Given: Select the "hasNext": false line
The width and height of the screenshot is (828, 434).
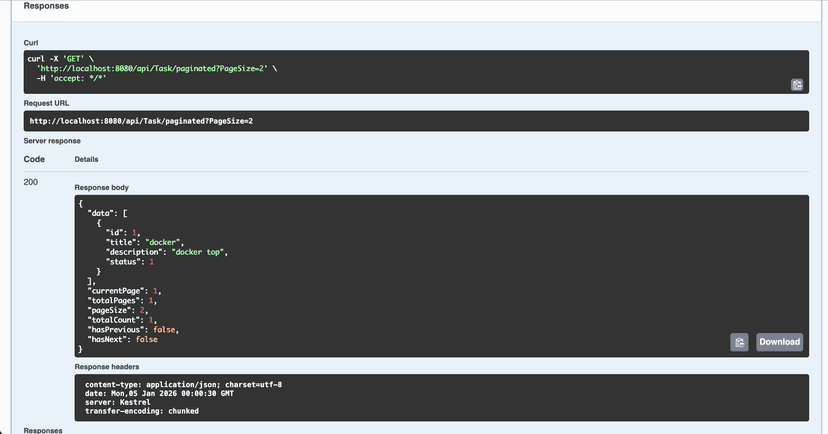Looking at the screenshot, I should click(123, 339).
